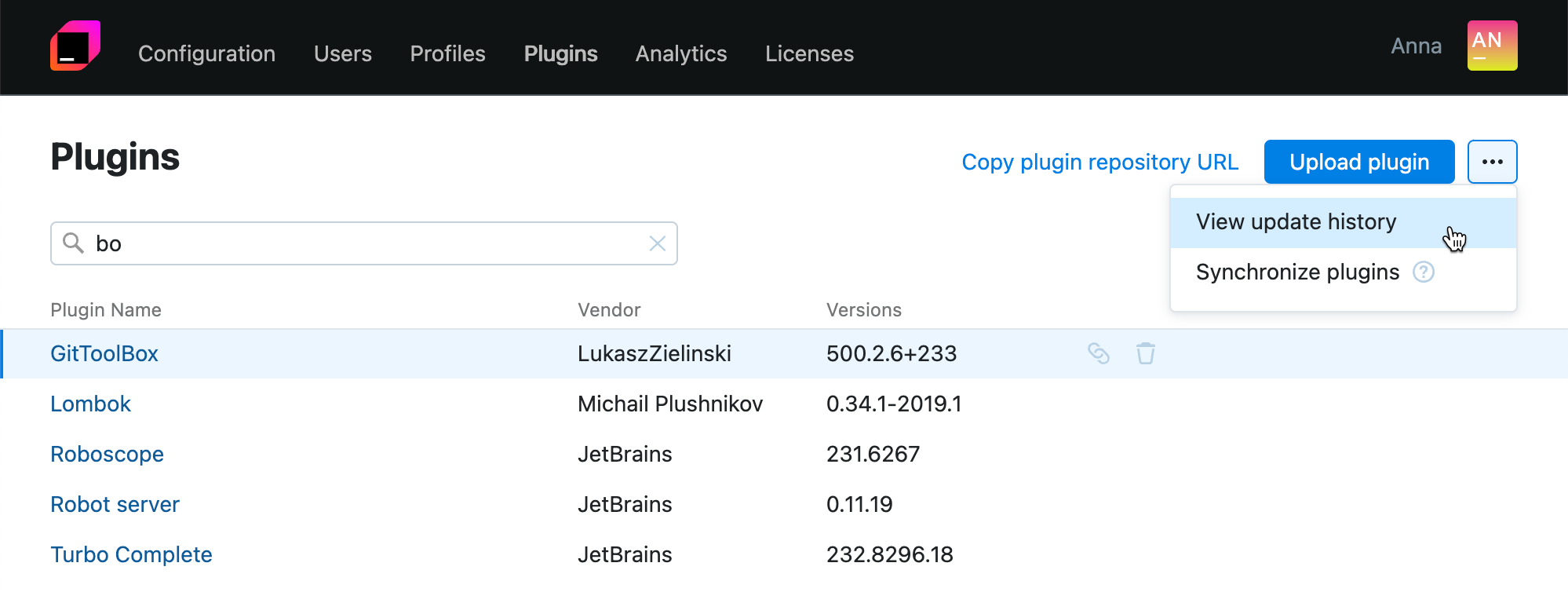Open the Turbo Complete plugin page
Screen dimensions: 1568x592
(x=131, y=554)
